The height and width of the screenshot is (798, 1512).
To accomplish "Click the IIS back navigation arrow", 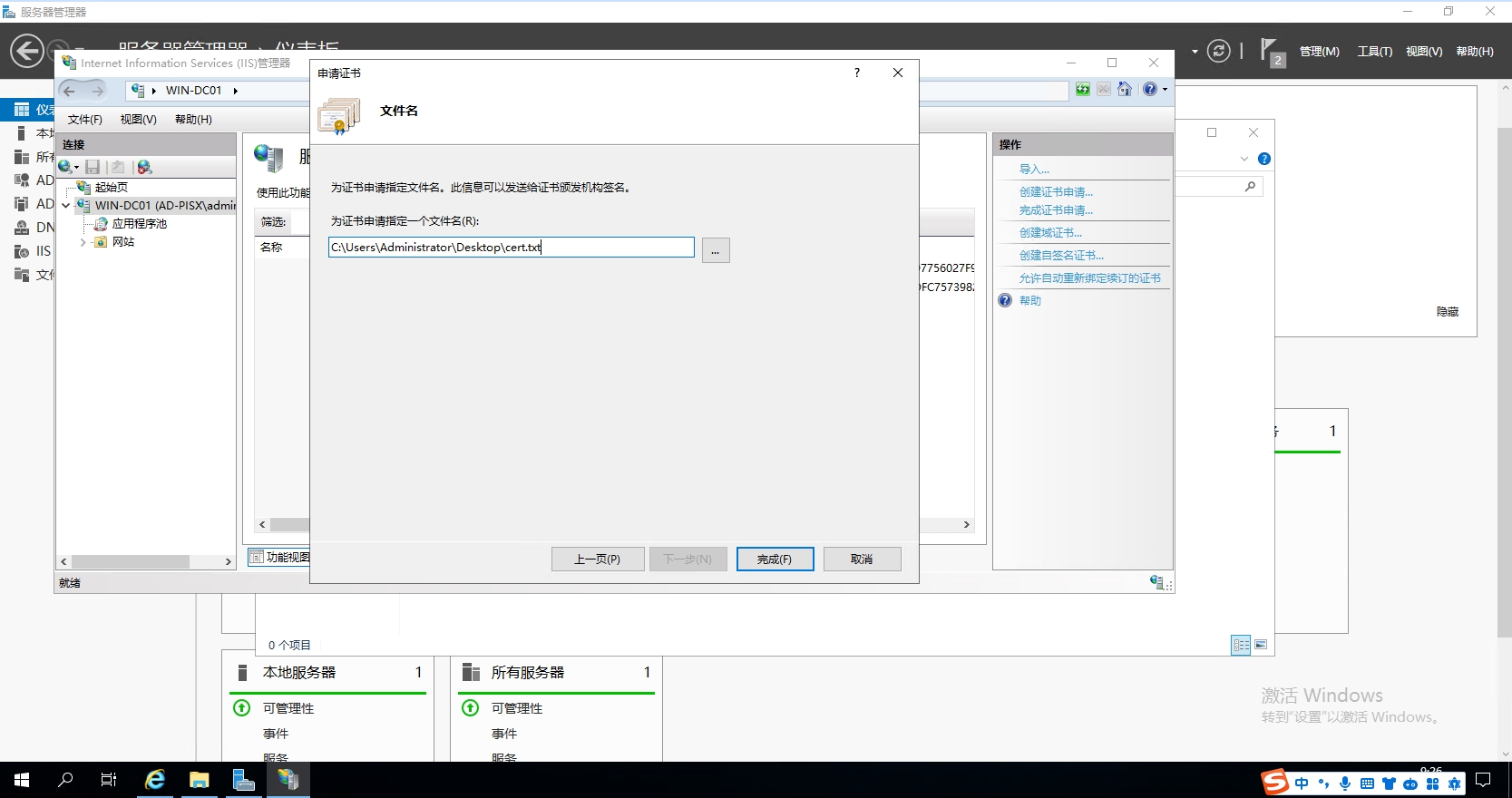I will coord(70,91).
